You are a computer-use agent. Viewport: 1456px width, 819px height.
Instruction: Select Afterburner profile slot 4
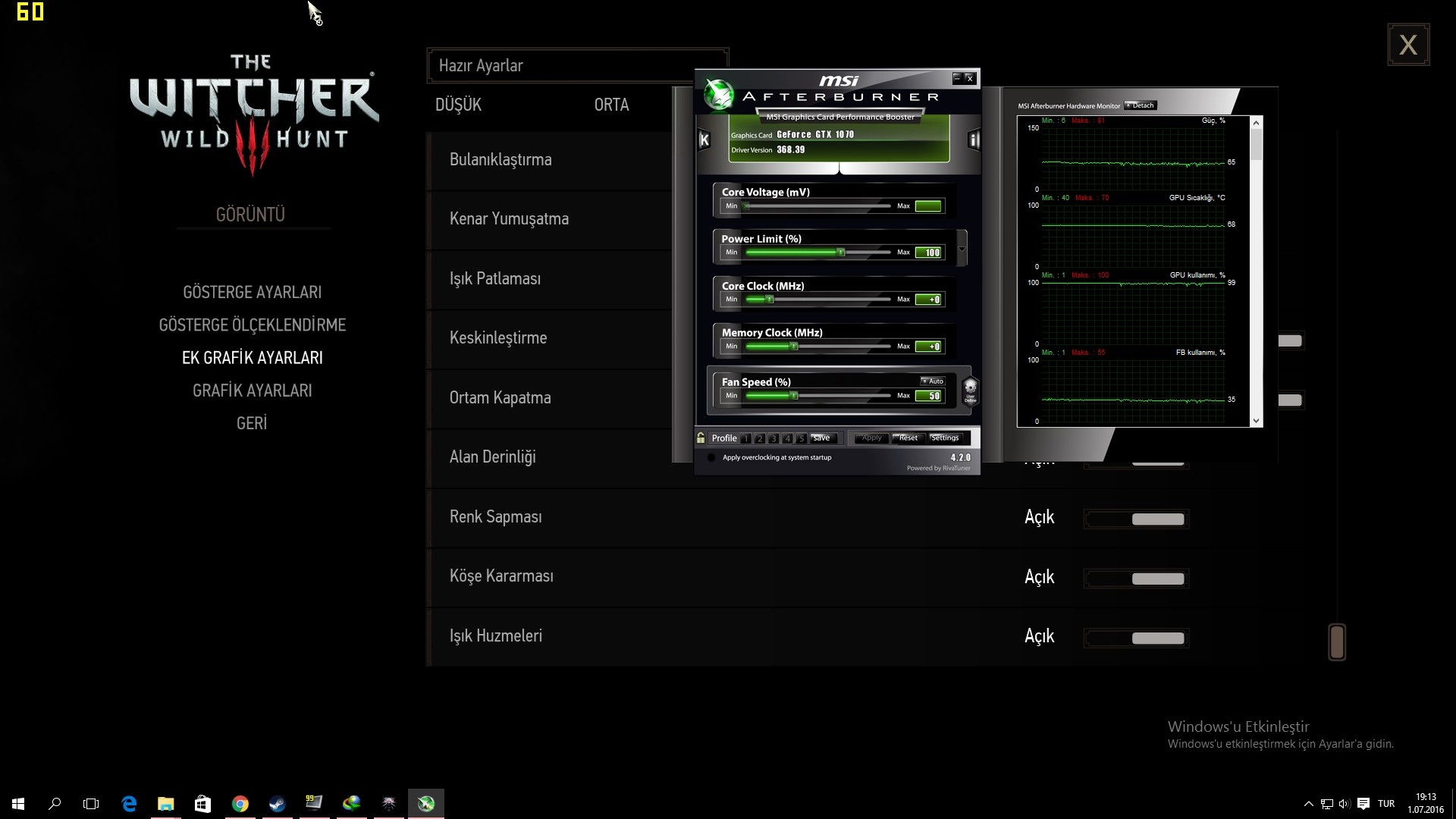click(787, 438)
